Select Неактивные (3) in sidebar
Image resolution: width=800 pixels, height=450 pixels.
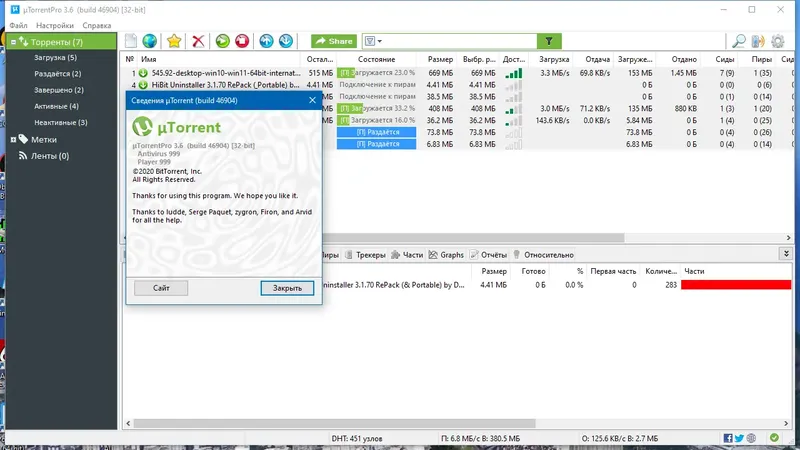(61, 122)
